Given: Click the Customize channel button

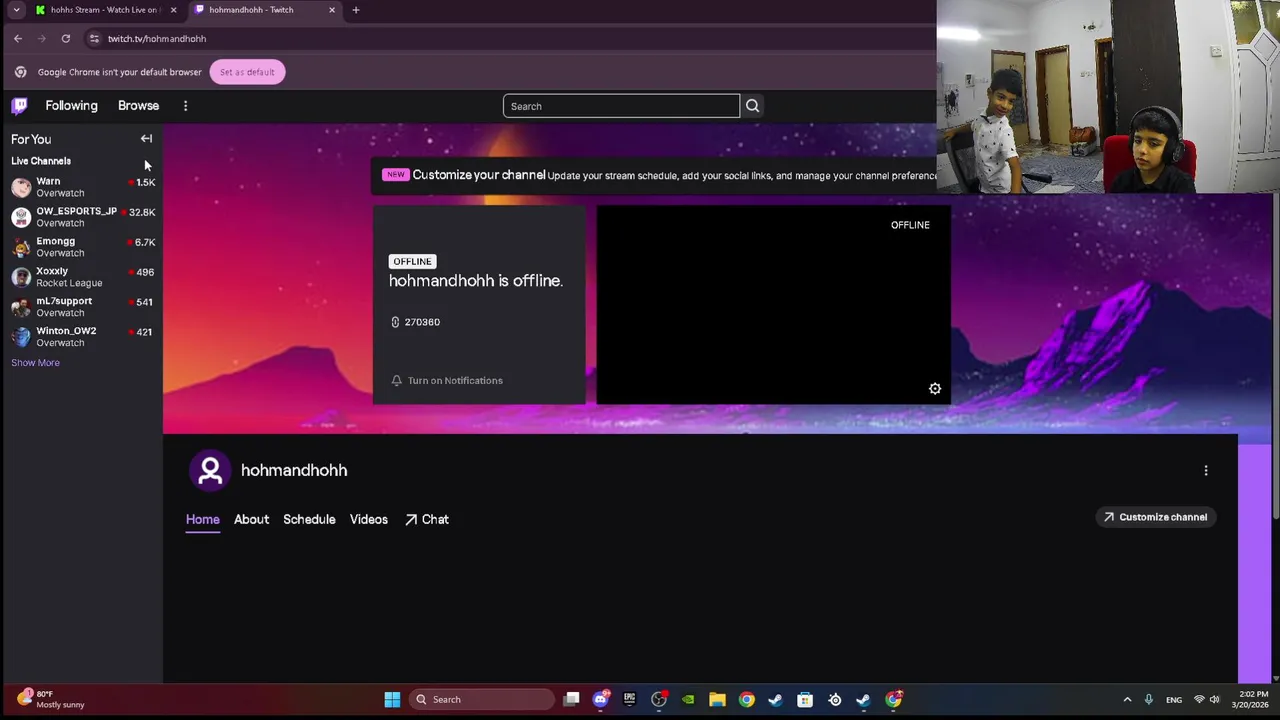Looking at the screenshot, I should coord(1155,517).
